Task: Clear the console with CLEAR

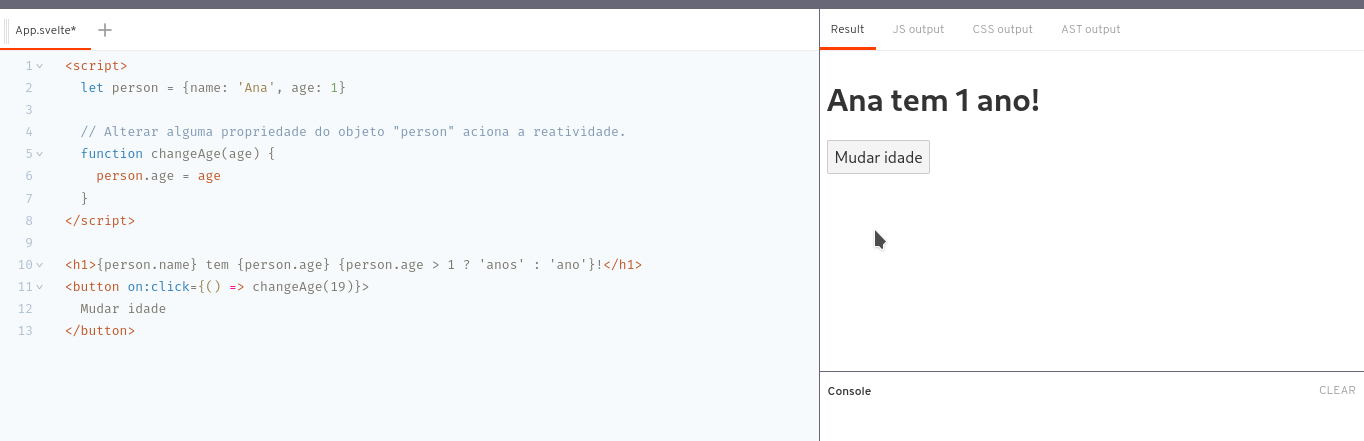Action: click(1337, 391)
